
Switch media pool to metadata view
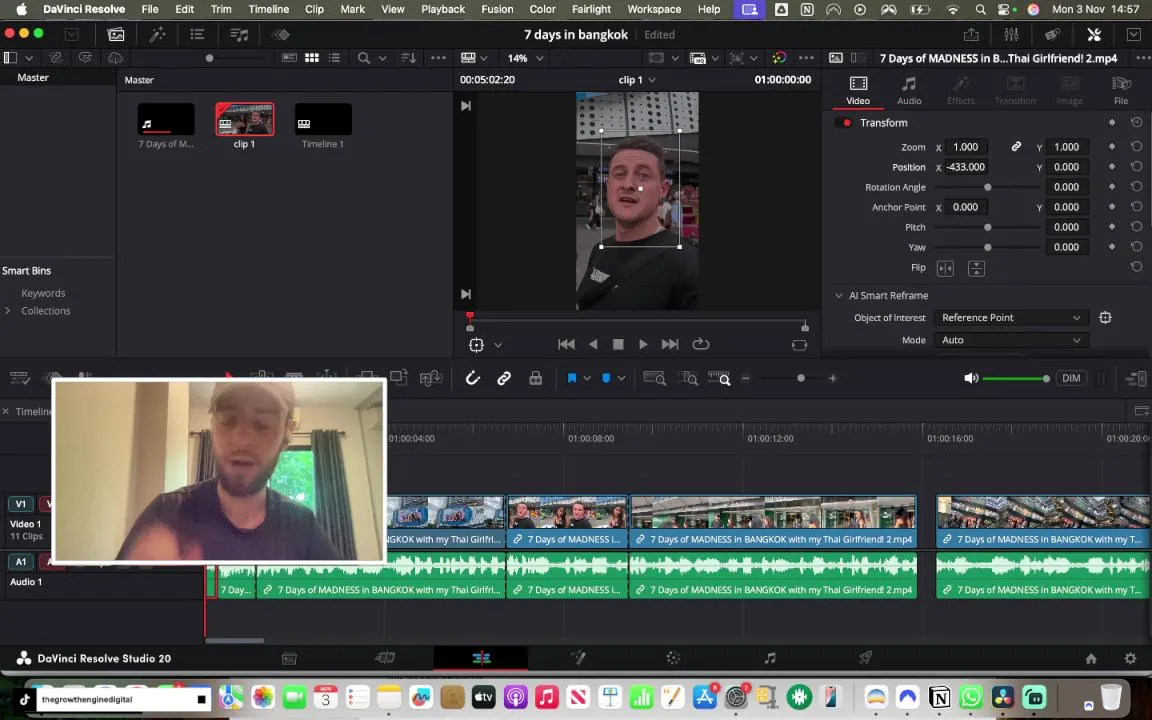pyautogui.click(x=289, y=58)
